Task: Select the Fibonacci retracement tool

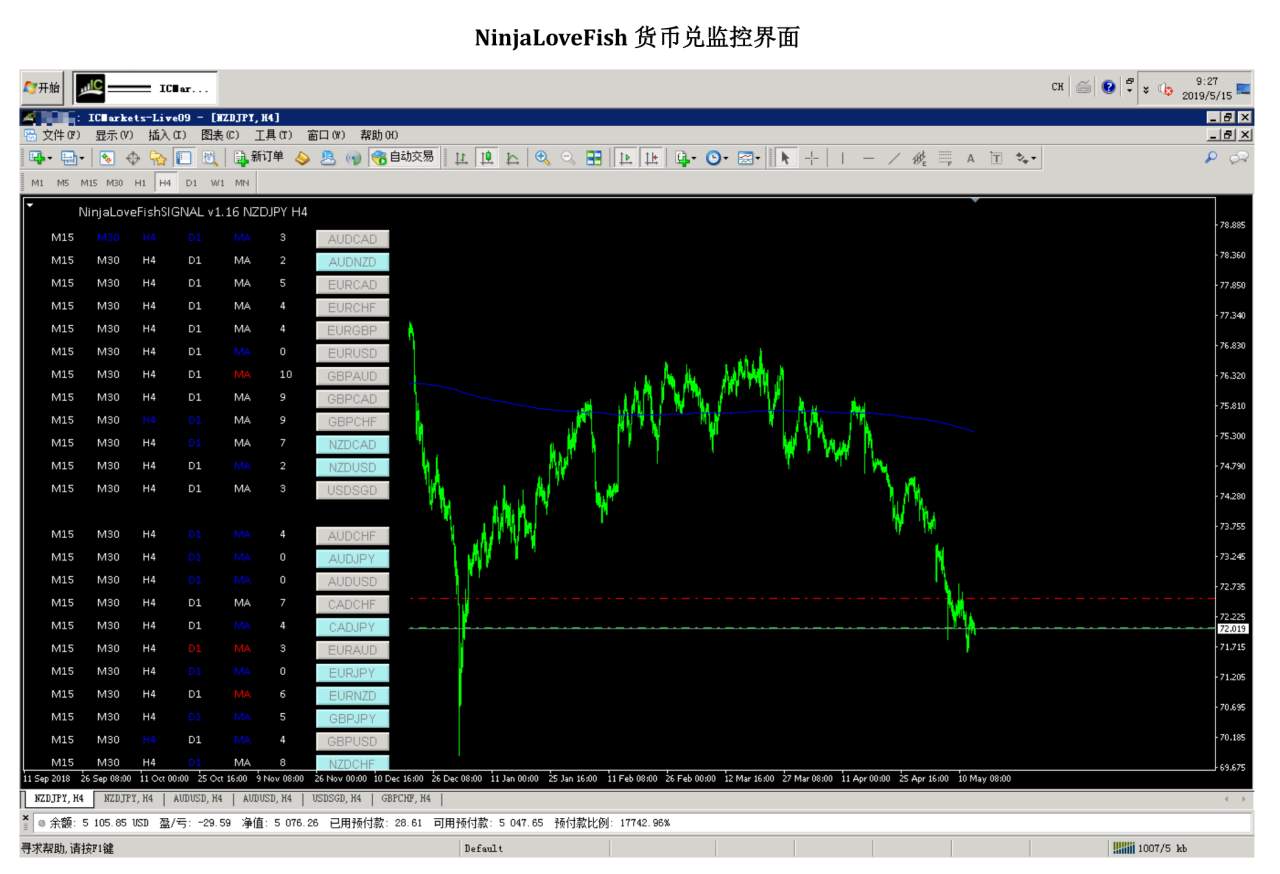Action: (945, 158)
